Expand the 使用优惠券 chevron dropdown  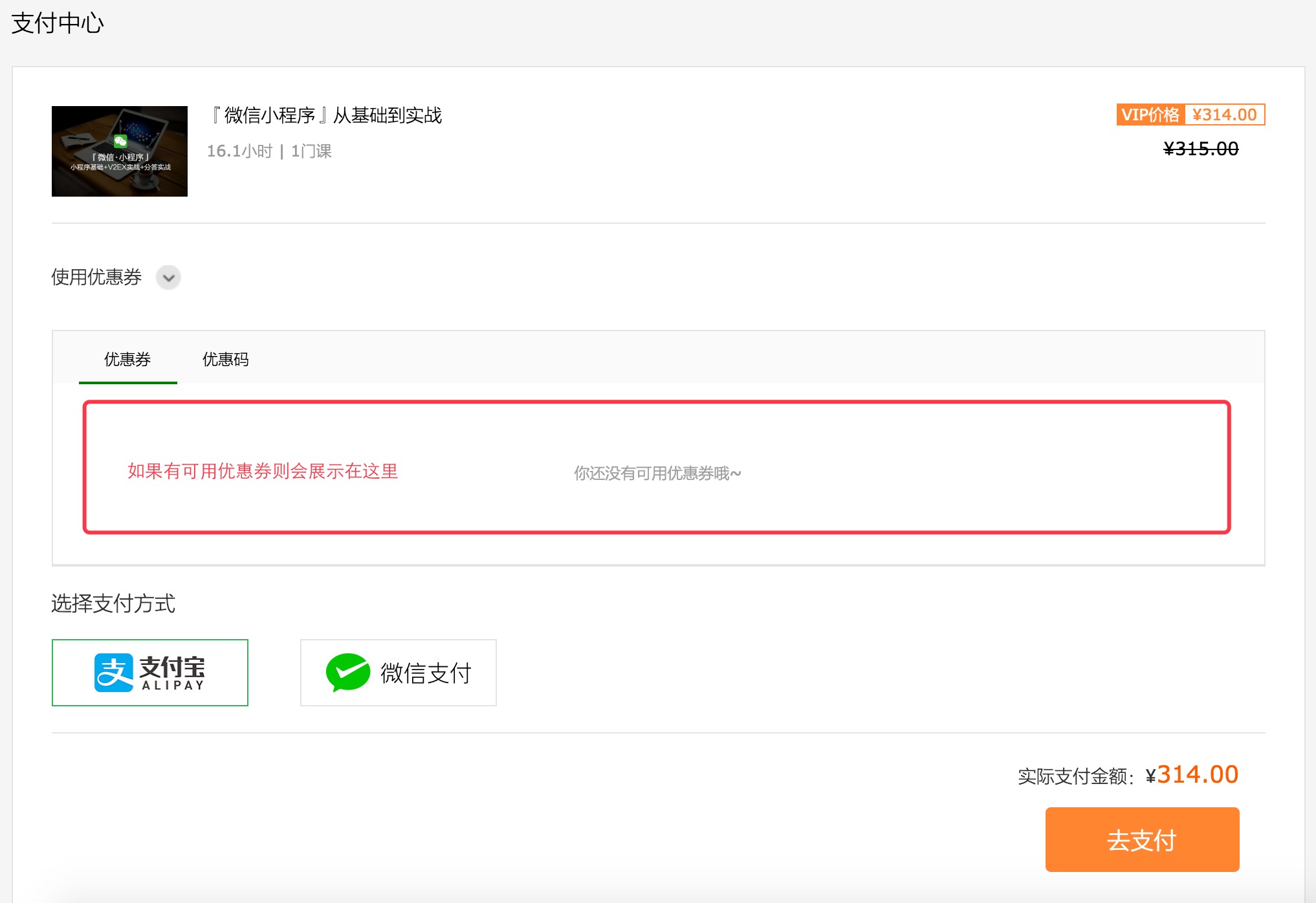pyautogui.click(x=168, y=277)
